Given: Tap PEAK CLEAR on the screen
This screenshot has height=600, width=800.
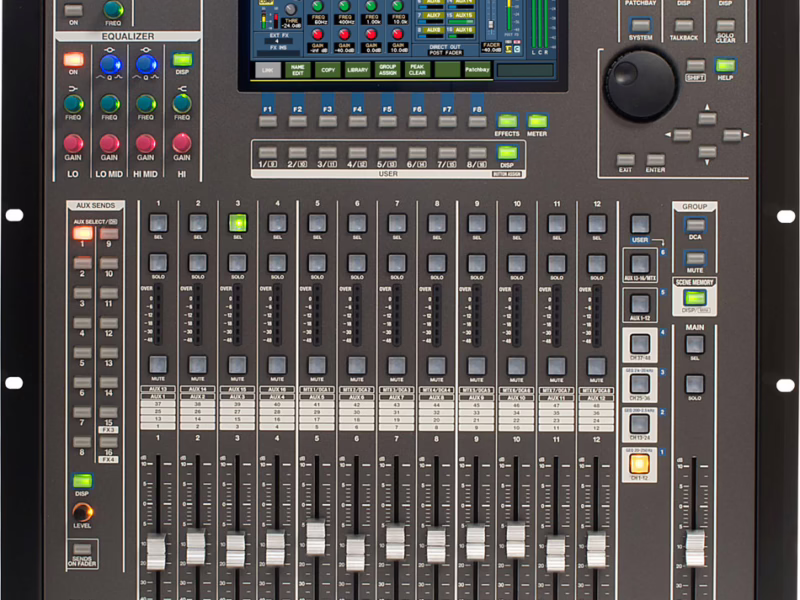Looking at the screenshot, I should 417,70.
